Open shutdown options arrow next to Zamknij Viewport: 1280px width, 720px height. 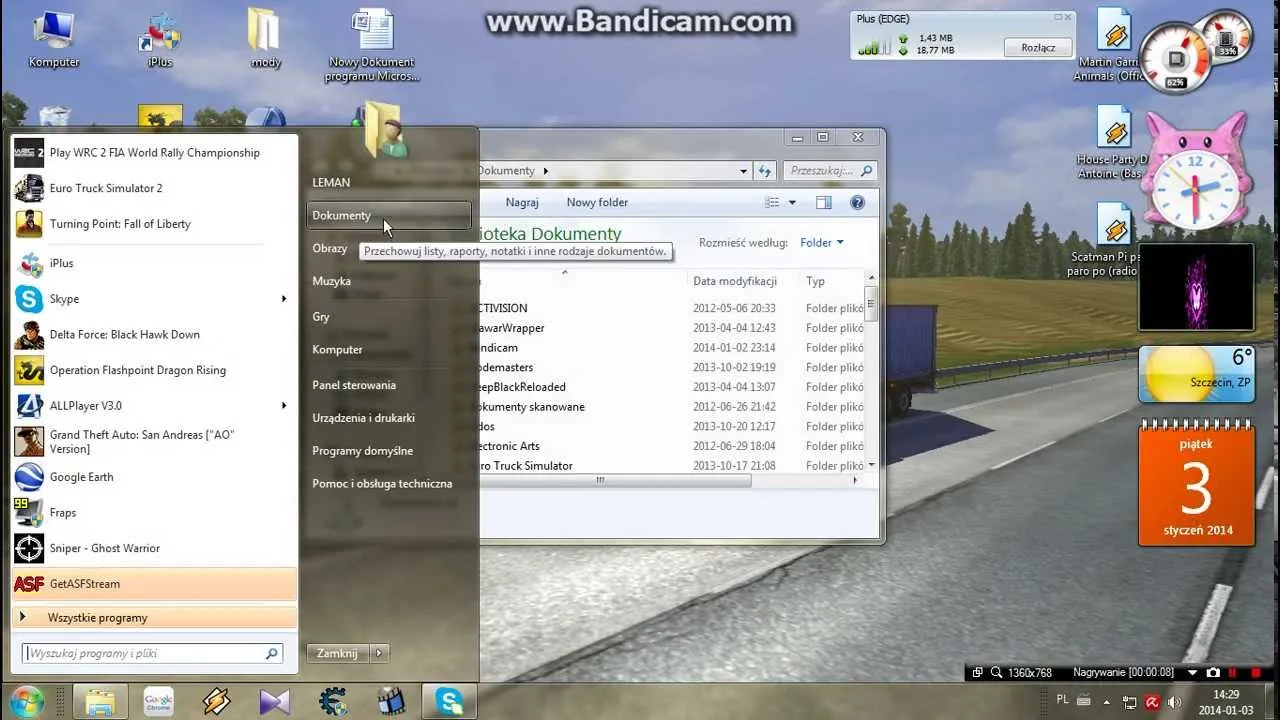click(x=378, y=653)
